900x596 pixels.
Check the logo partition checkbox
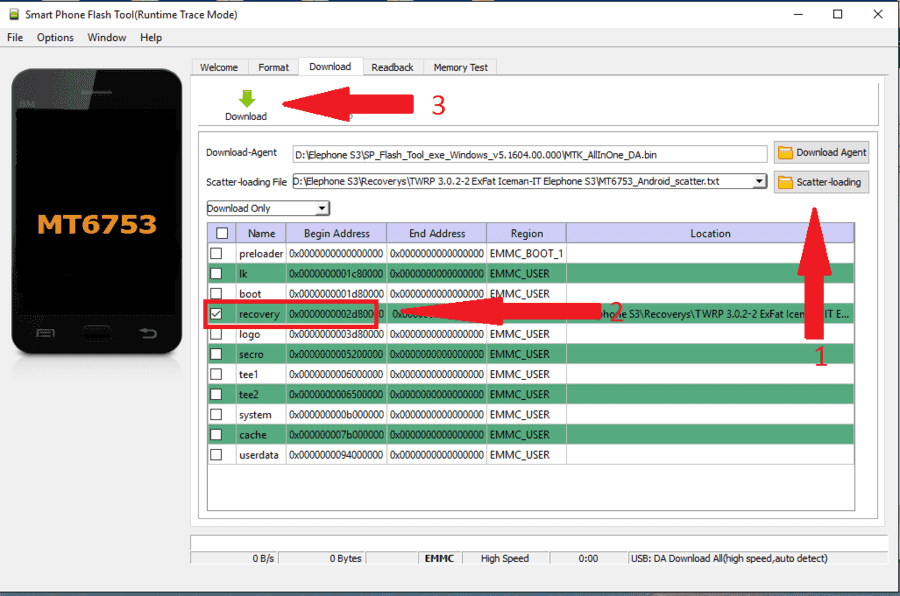(216, 334)
